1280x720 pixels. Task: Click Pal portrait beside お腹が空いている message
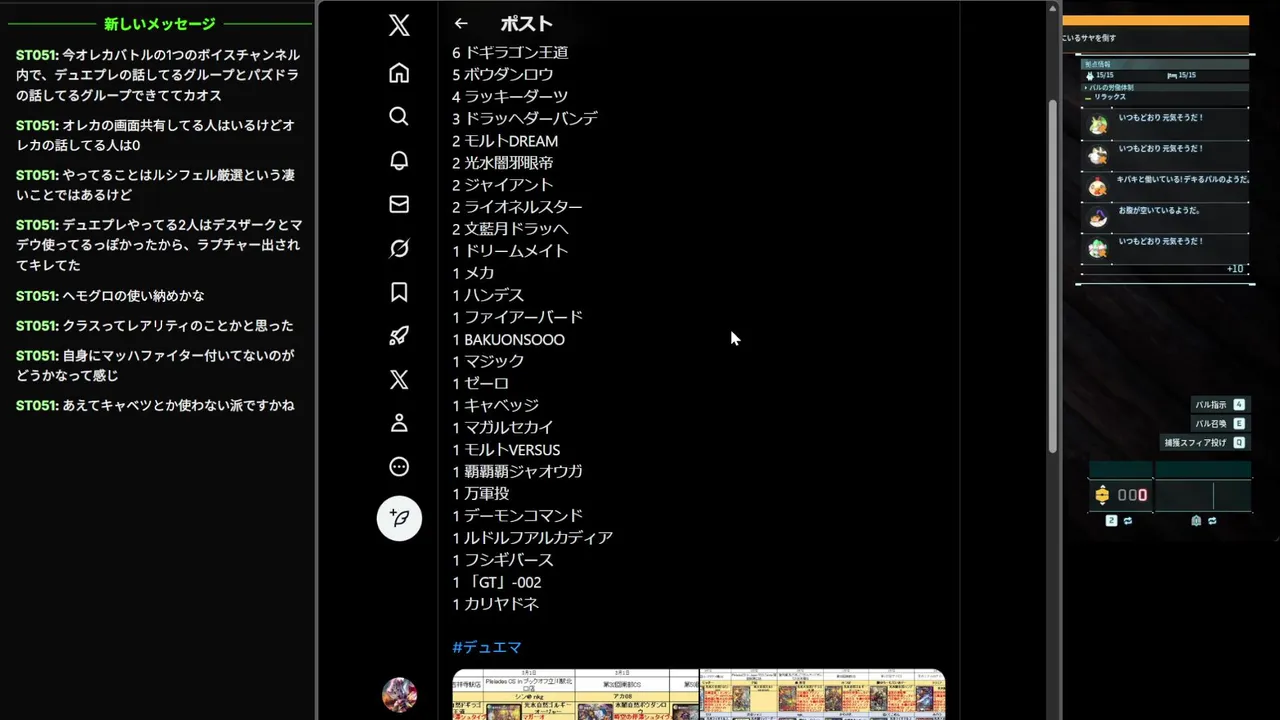pos(1098,218)
